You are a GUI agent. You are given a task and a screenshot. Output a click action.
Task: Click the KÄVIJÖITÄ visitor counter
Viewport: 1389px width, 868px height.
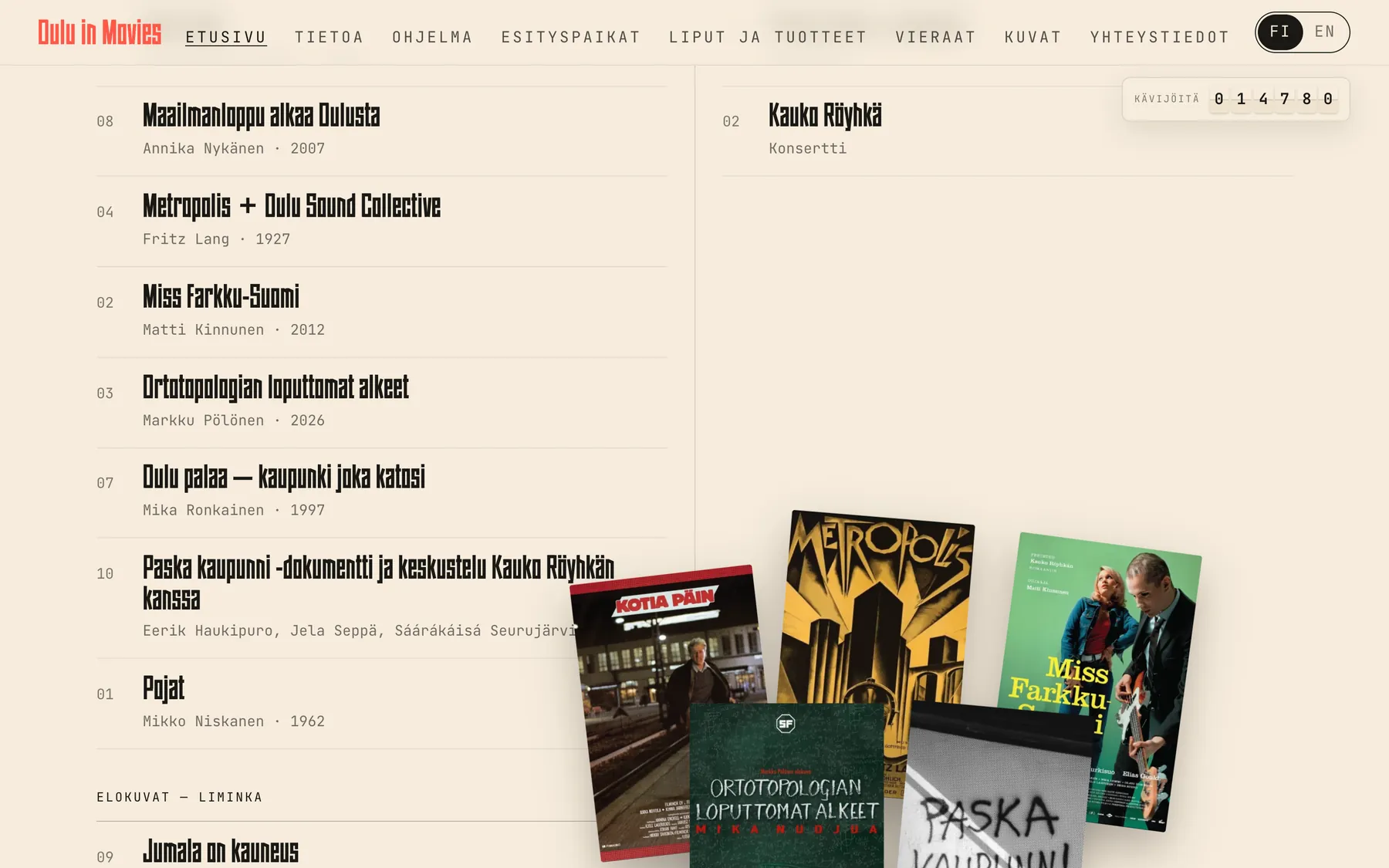click(x=1235, y=99)
